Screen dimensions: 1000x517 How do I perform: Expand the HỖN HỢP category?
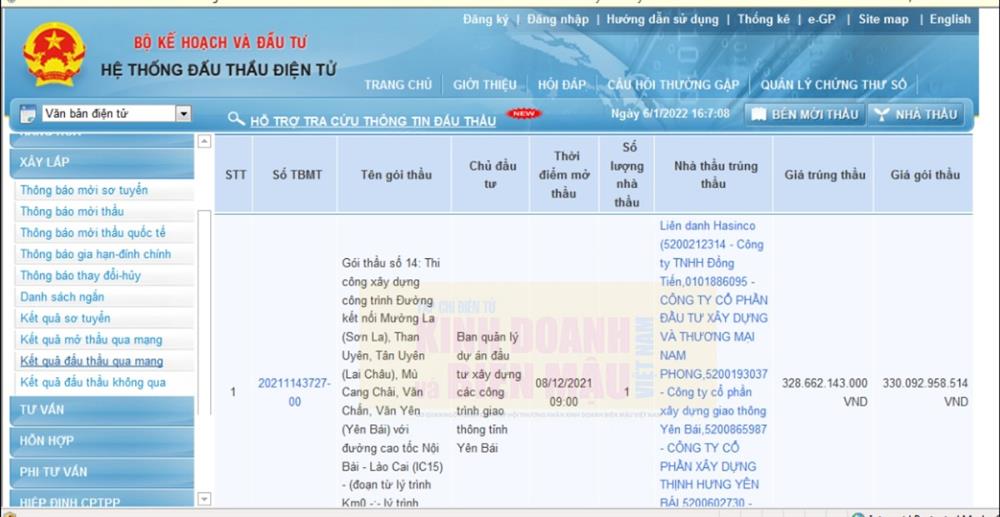tap(46, 441)
